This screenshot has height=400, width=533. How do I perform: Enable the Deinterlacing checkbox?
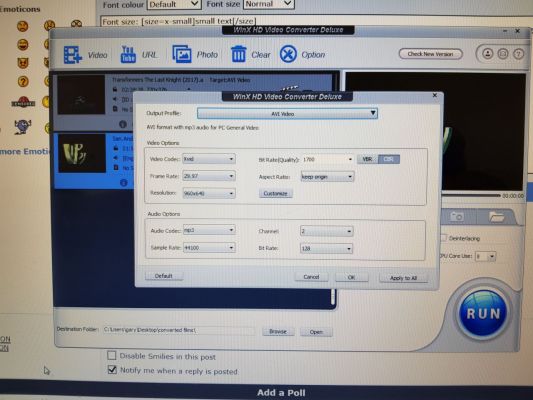444,238
